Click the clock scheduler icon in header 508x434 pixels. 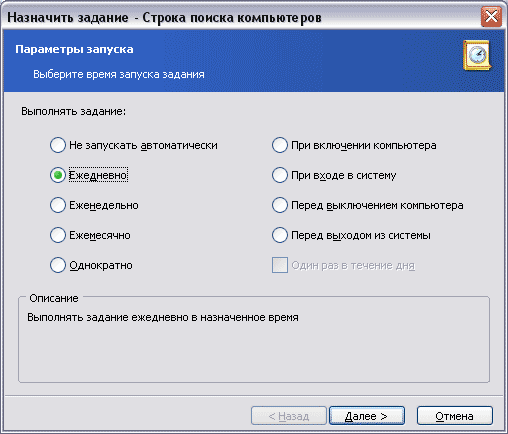[477, 55]
